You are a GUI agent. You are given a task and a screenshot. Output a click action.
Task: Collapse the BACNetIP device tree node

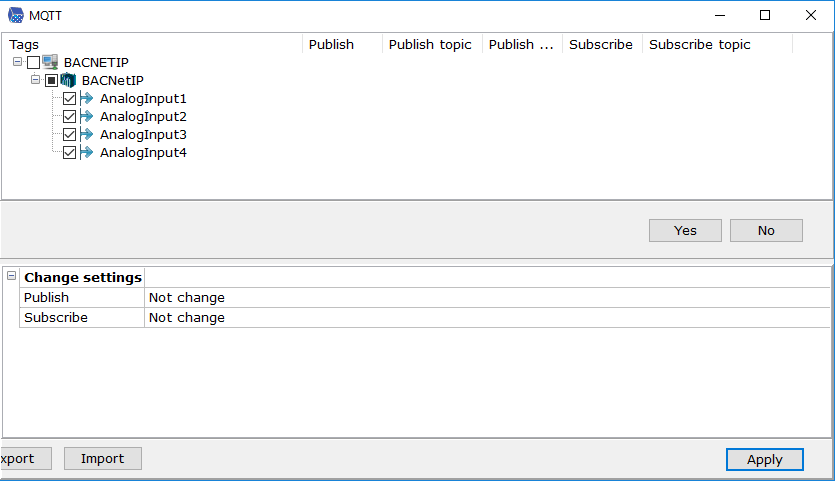coord(35,80)
